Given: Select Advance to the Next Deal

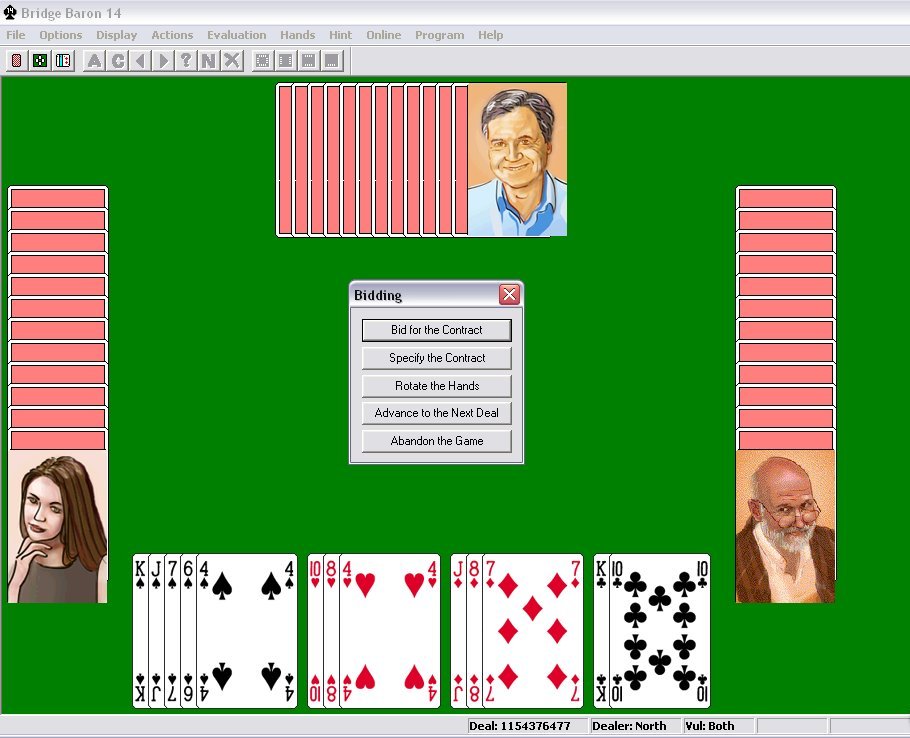Looking at the screenshot, I should click(x=436, y=413).
